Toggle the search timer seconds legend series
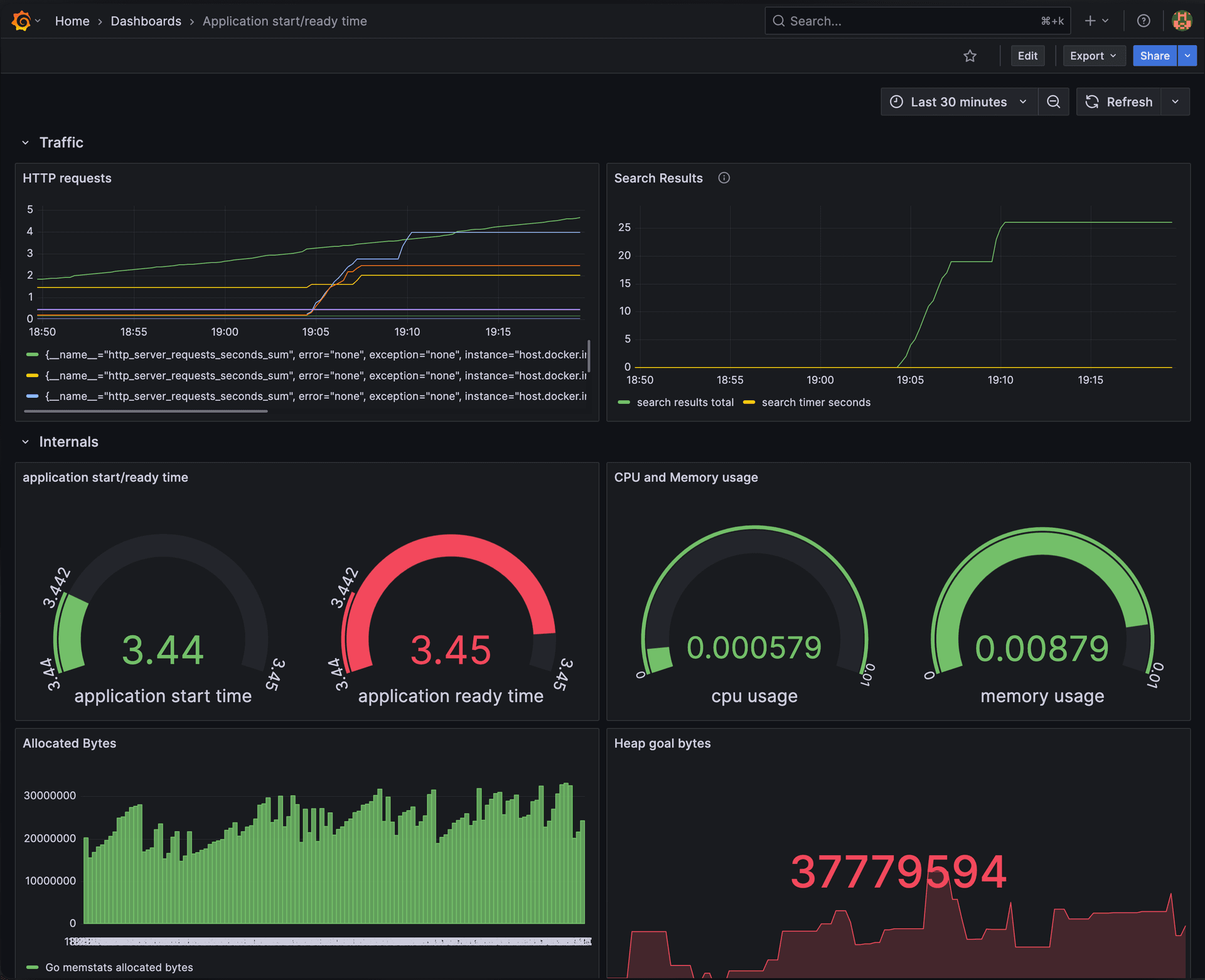Screen dimensions: 1205x980 tap(816, 402)
